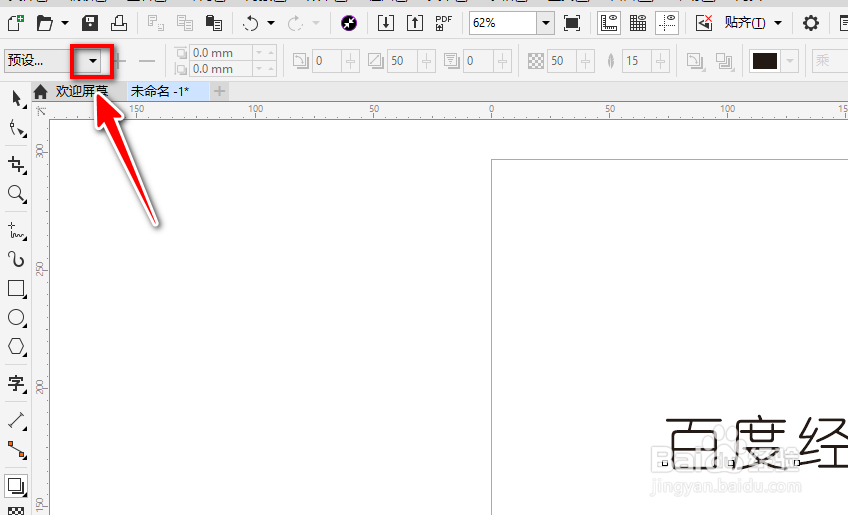Select the 字 Text tool
Screen dimensions: 848x515
[x=17, y=383]
